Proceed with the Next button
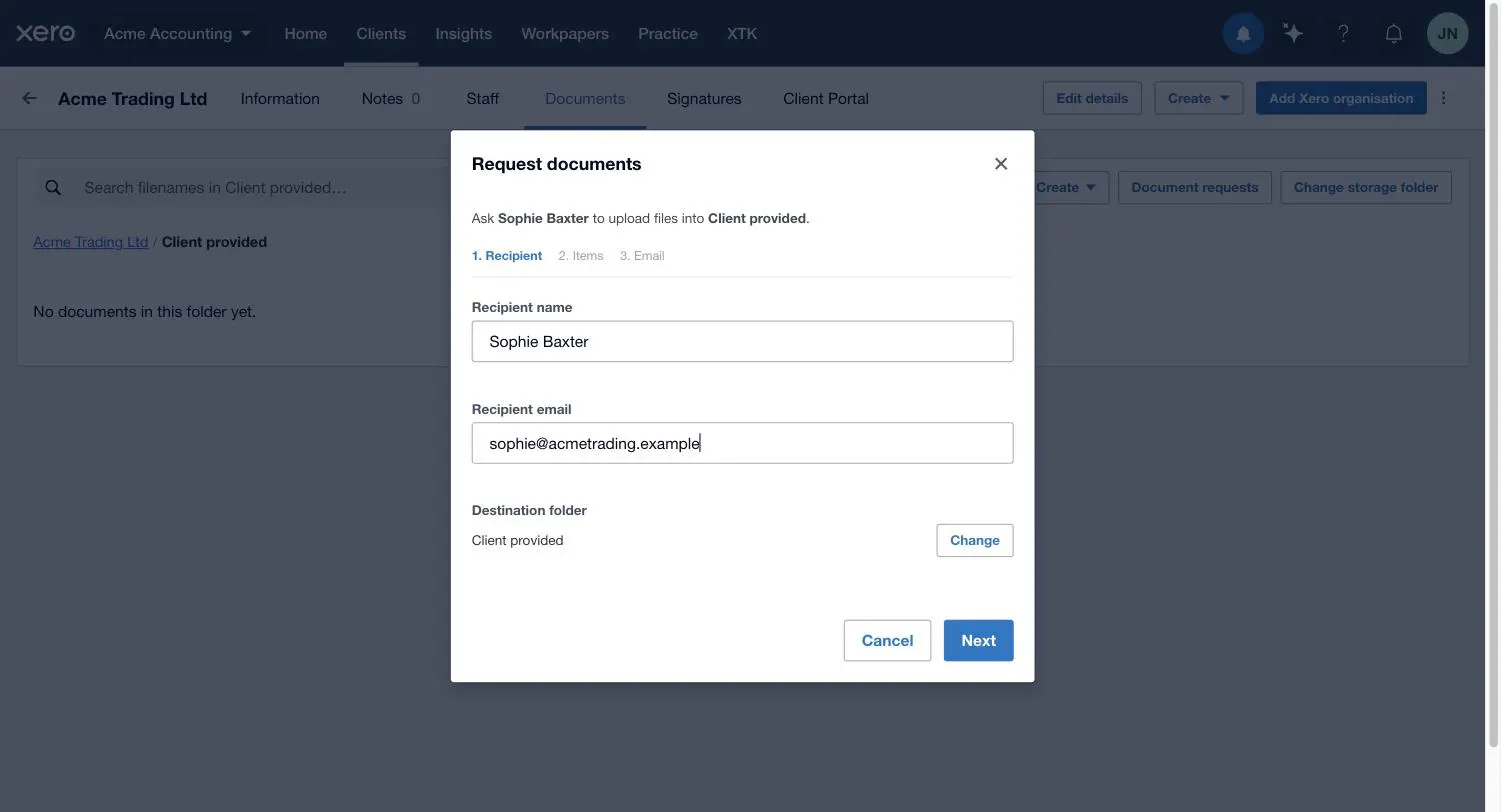The height and width of the screenshot is (812, 1501). click(x=978, y=640)
